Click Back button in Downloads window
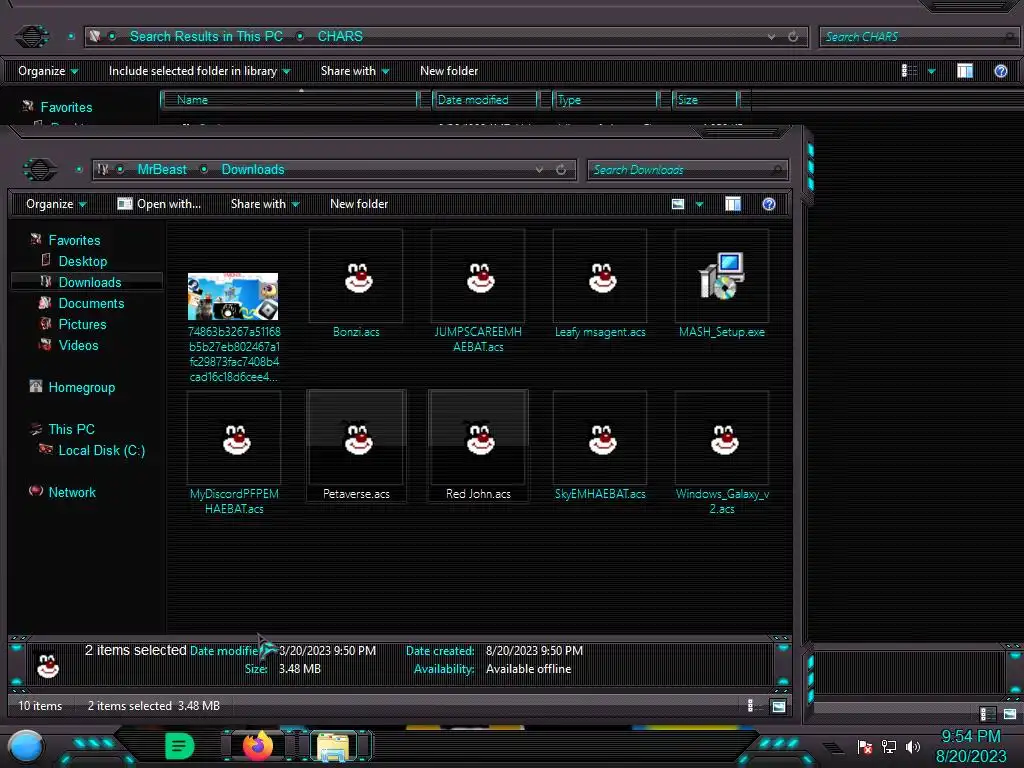The image size is (1024, 768). [x=40, y=170]
